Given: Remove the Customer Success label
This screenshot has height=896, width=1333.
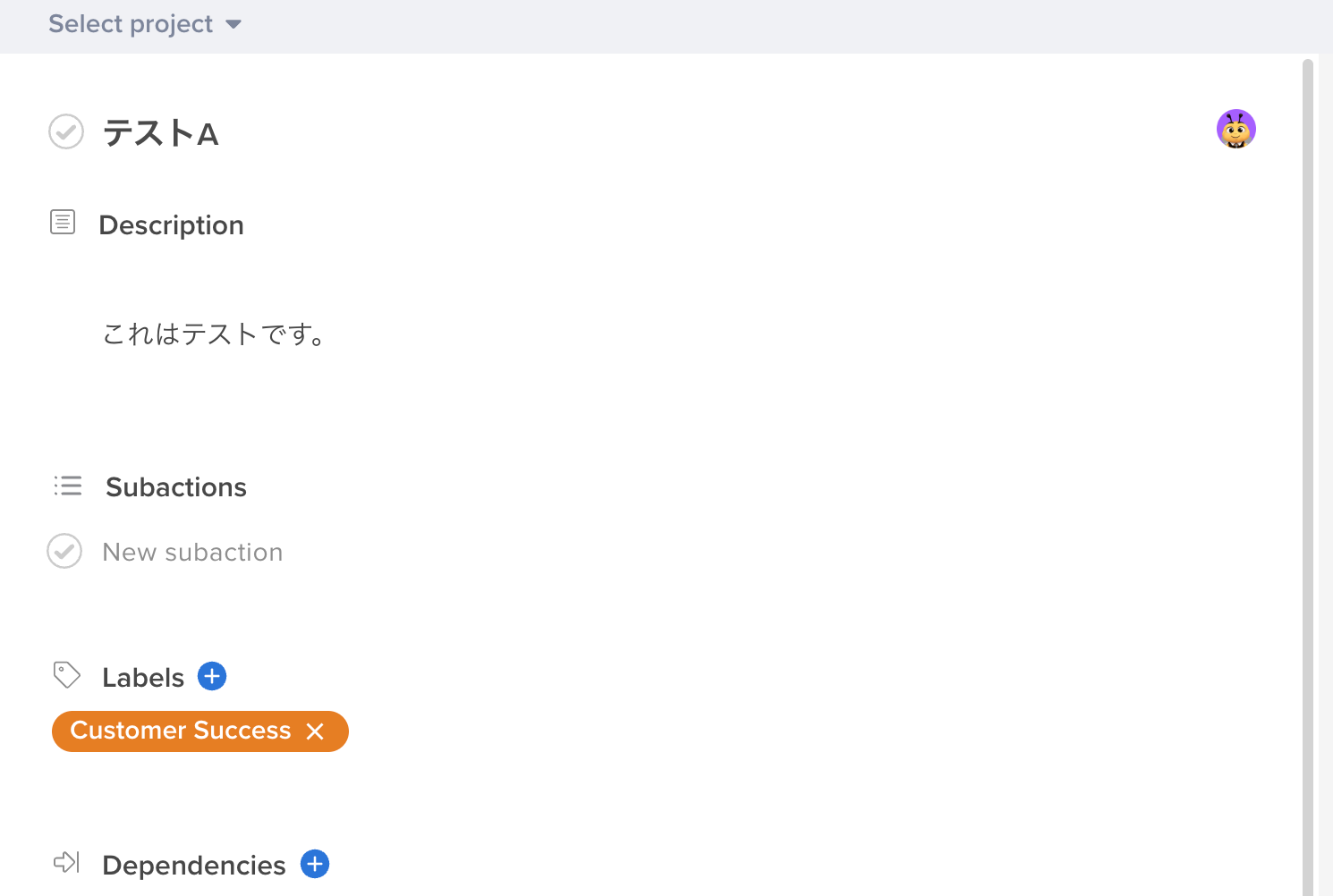Looking at the screenshot, I should tap(315, 731).
